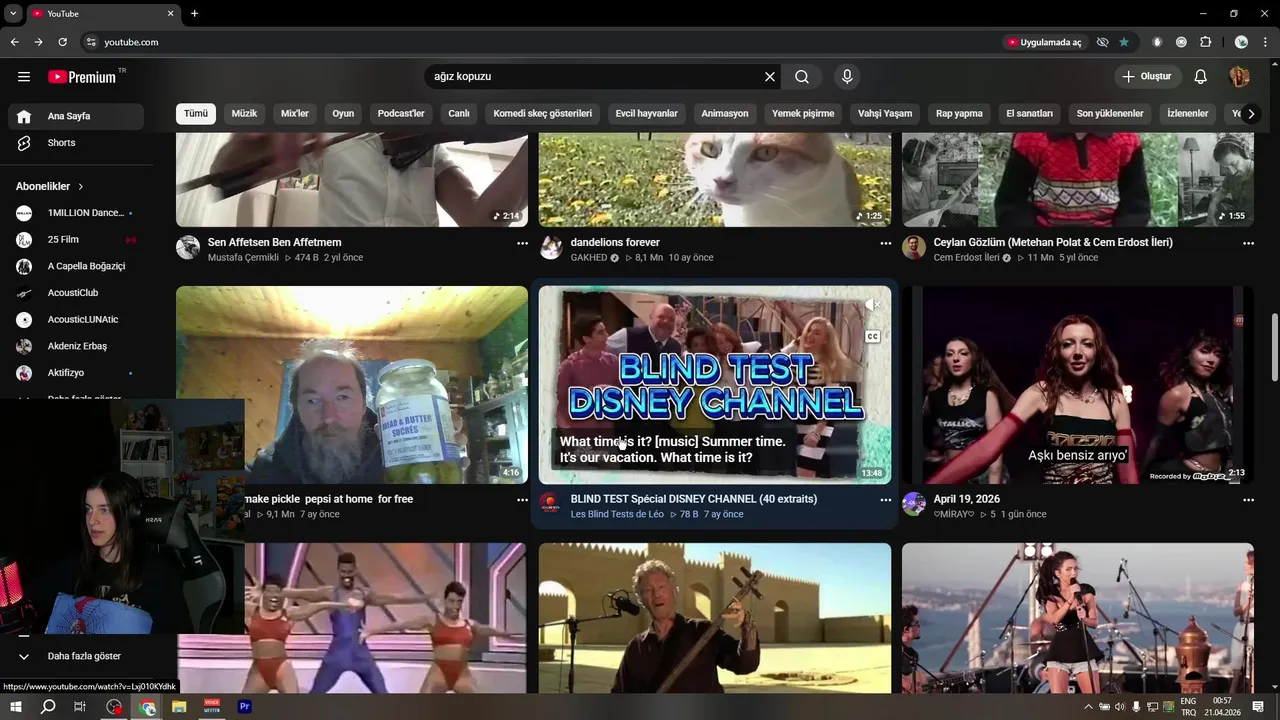Expand the Abonelikler section chevron
The height and width of the screenshot is (720, 1280).
point(81,187)
